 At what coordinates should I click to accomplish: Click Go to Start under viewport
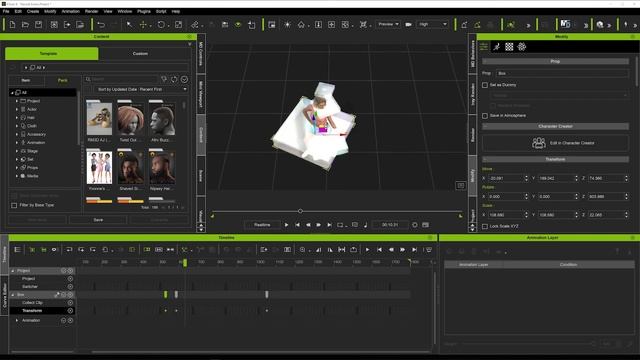click(x=297, y=225)
